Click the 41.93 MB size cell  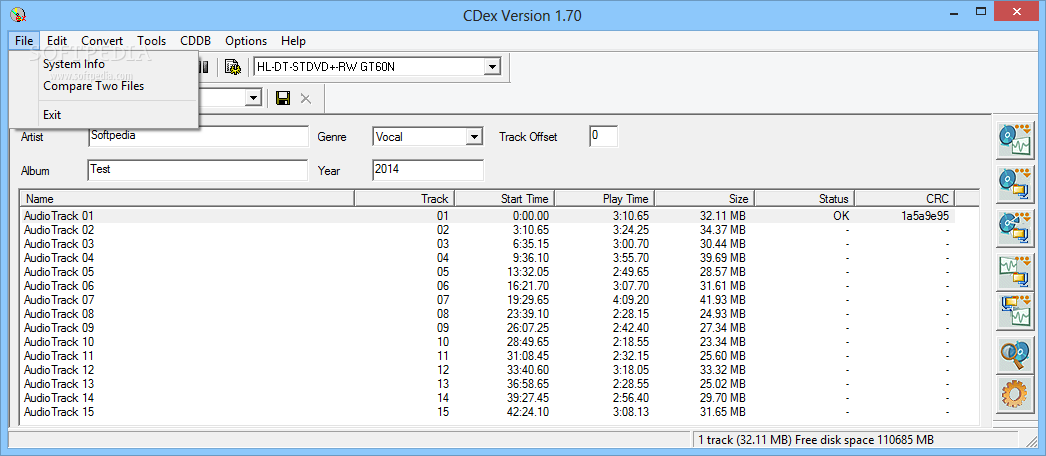pos(720,299)
